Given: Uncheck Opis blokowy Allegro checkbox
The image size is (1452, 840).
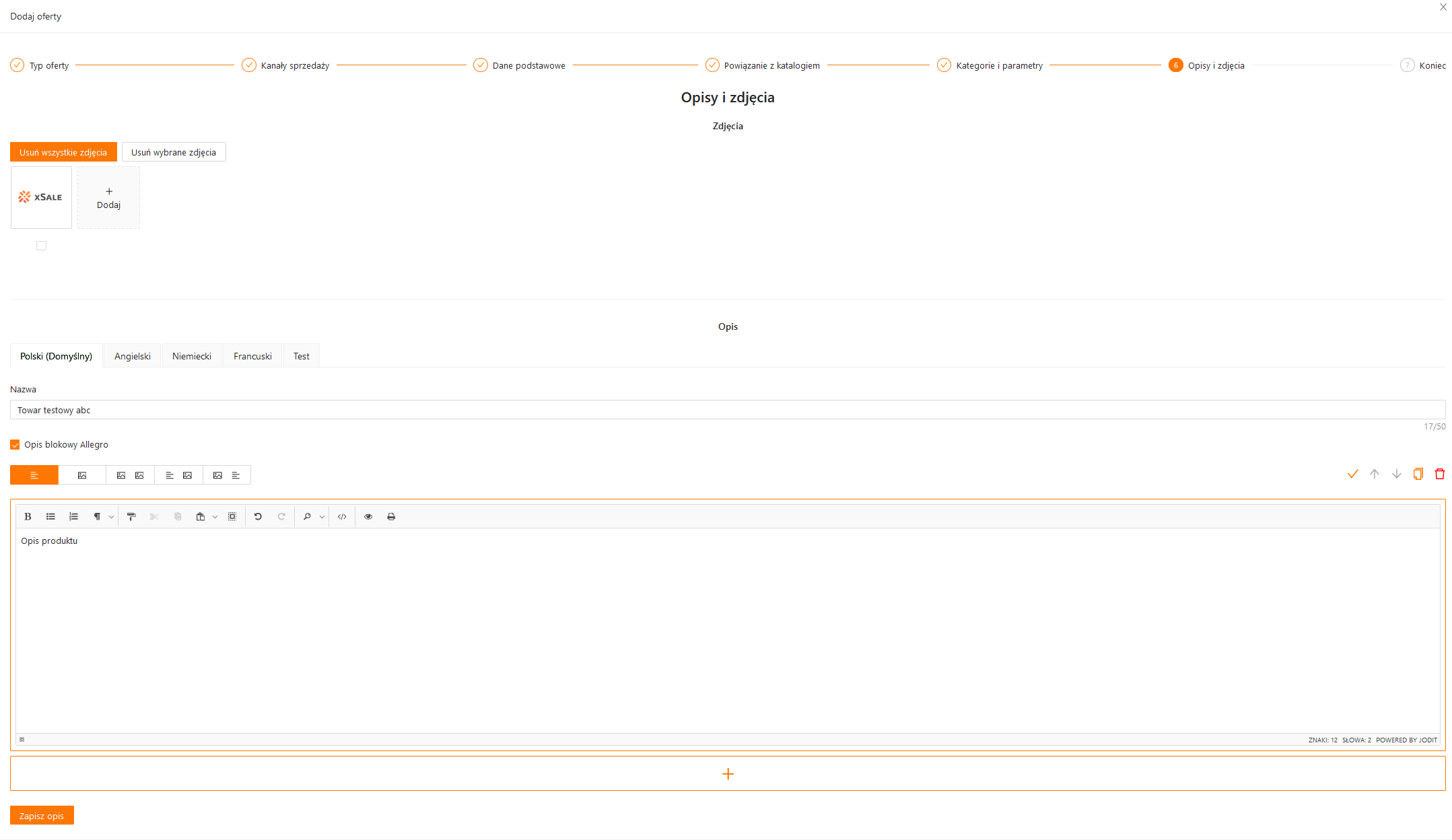Looking at the screenshot, I should [x=15, y=444].
